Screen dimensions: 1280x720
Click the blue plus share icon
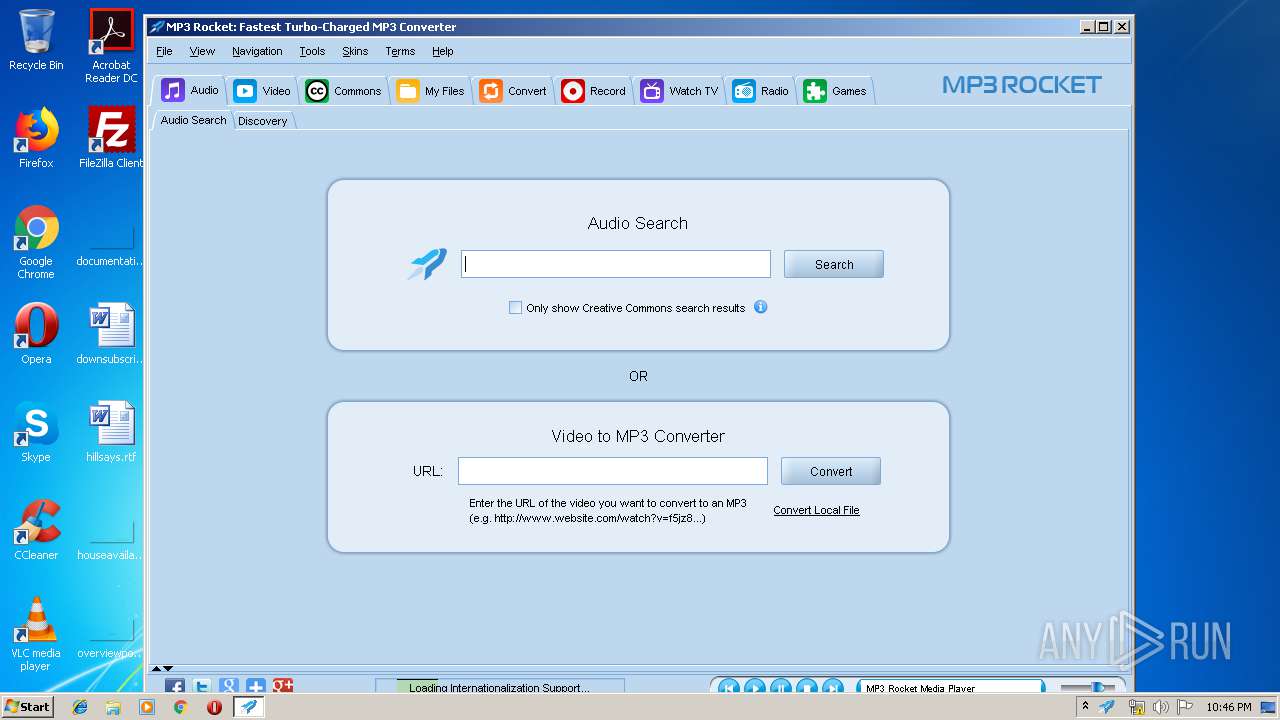256,686
